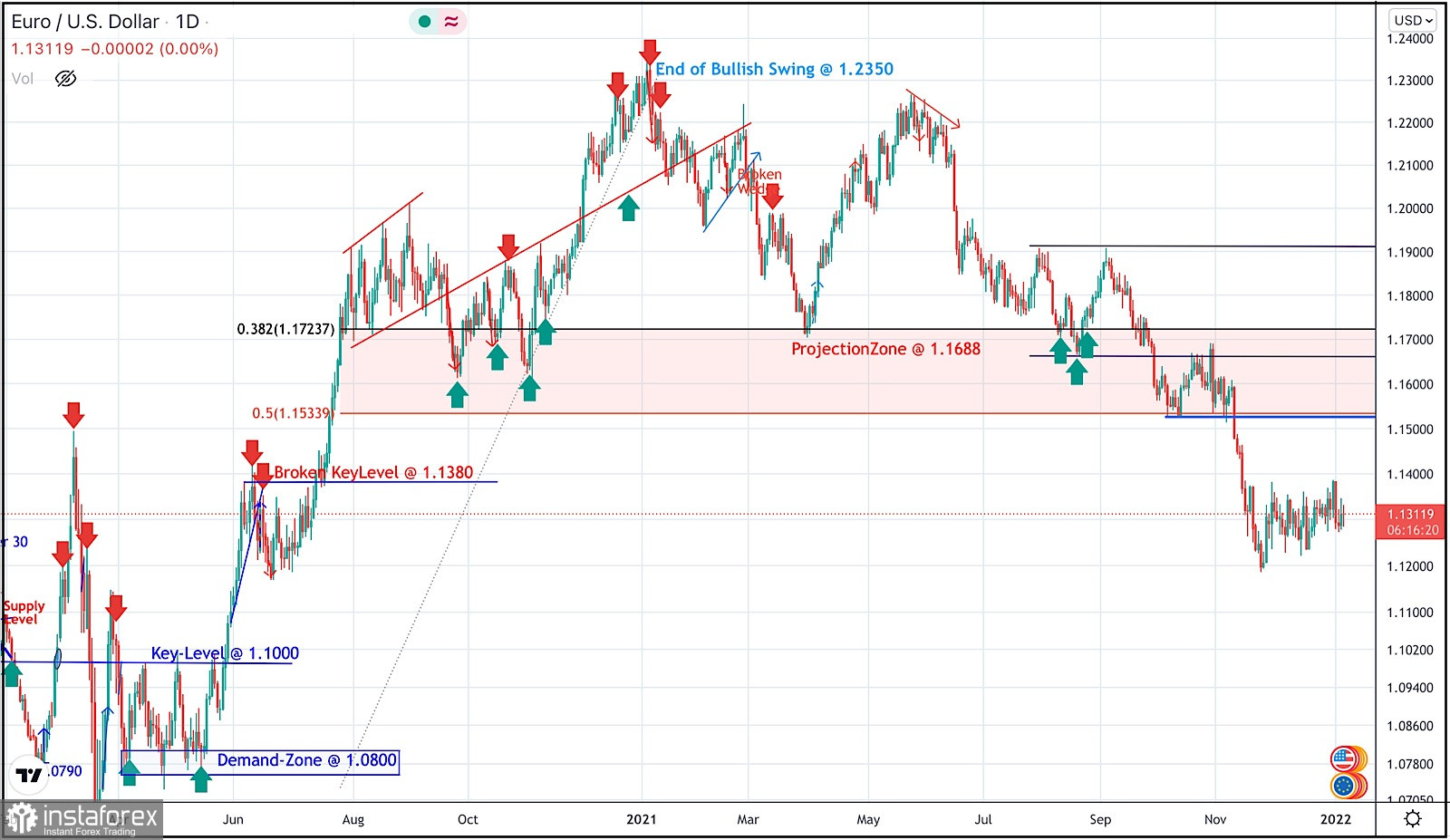Screen dimensions: 1450x840
Task: Click the Sep marker on time axis
Action: click(1100, 819)
